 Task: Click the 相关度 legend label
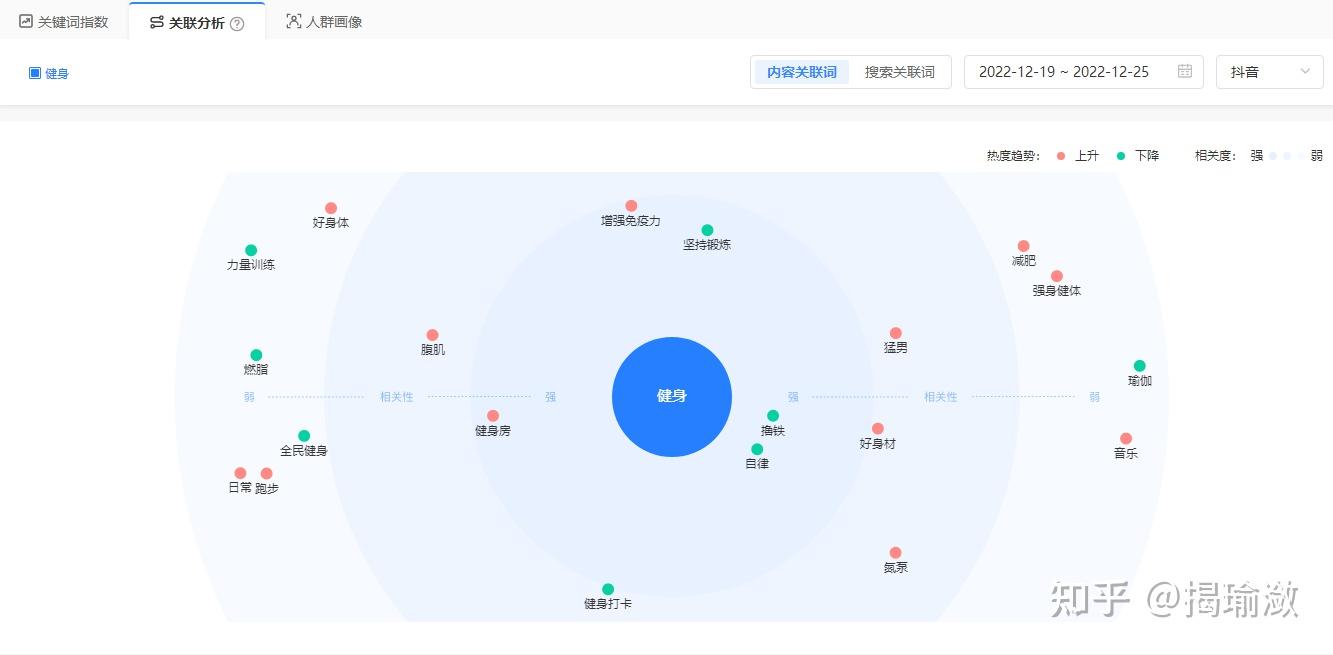pos(1216,156)
